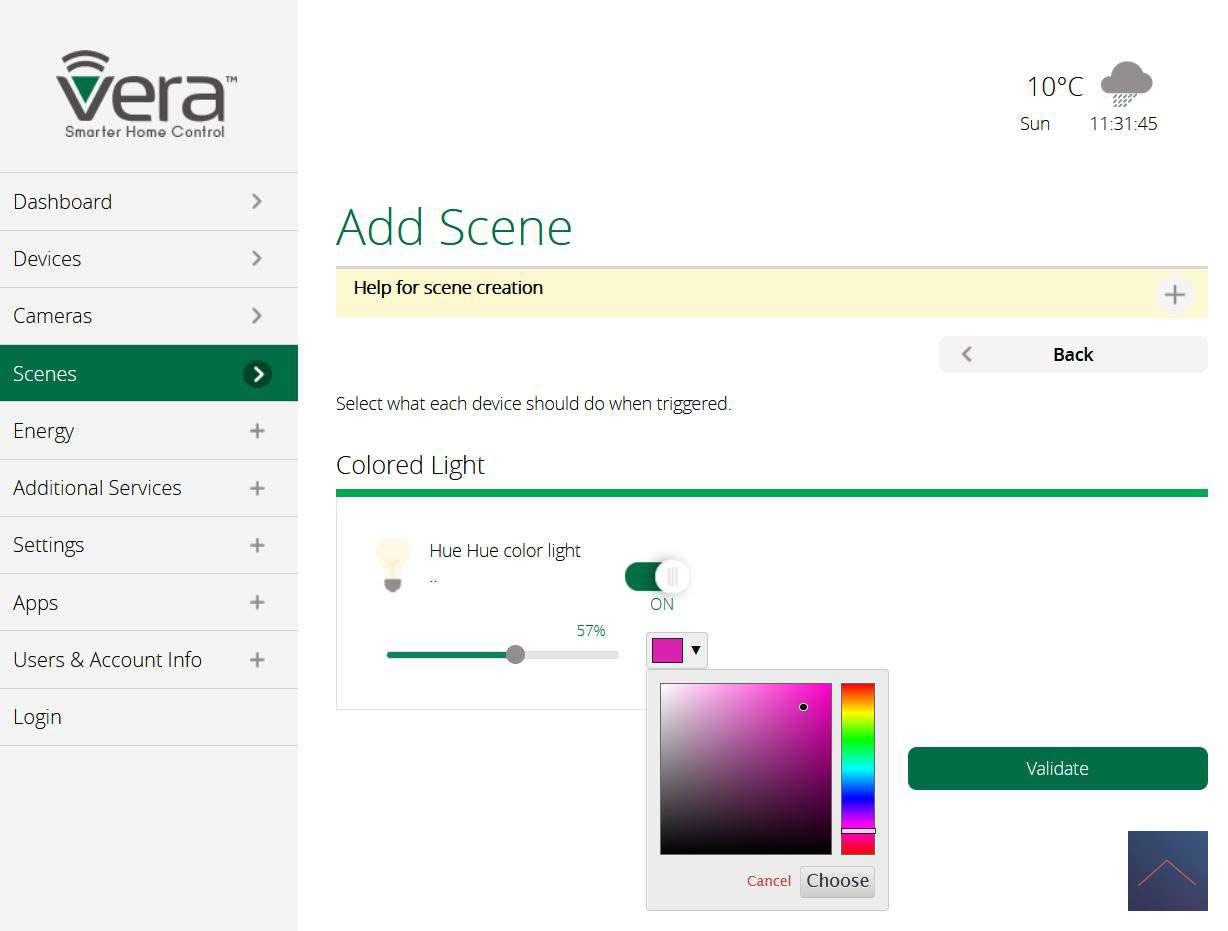Click the scroll-to-top arrow icon

click(x=1167, y=871)
